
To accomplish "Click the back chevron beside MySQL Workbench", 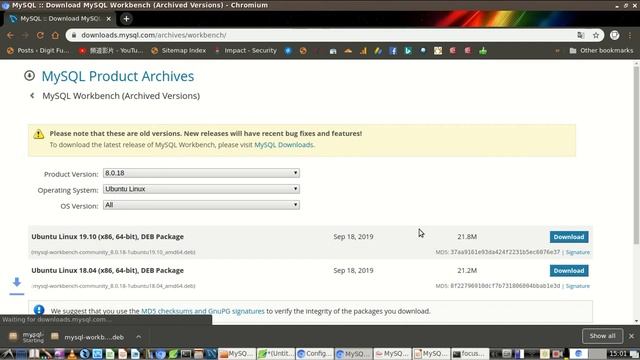I will click(x=32, y=96).
